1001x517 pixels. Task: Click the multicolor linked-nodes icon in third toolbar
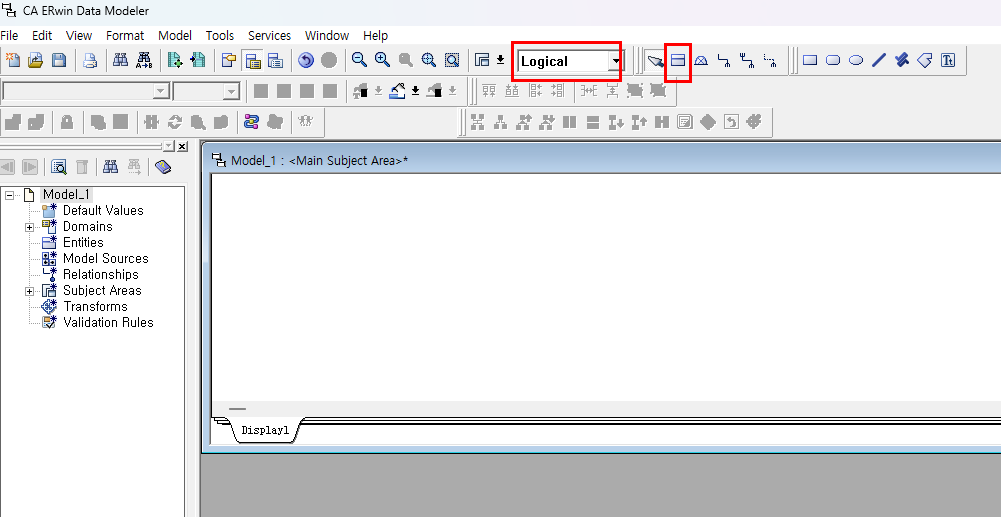pyautogui.click(x=252, y=122)
